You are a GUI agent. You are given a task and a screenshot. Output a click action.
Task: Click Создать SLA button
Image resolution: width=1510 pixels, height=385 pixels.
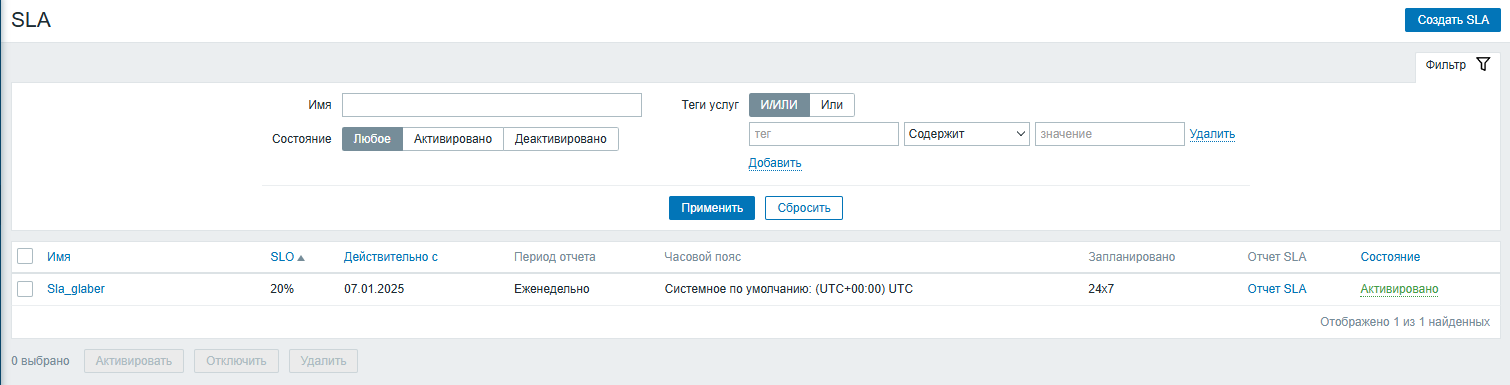pyautogui.click(x=1453, y=20)
